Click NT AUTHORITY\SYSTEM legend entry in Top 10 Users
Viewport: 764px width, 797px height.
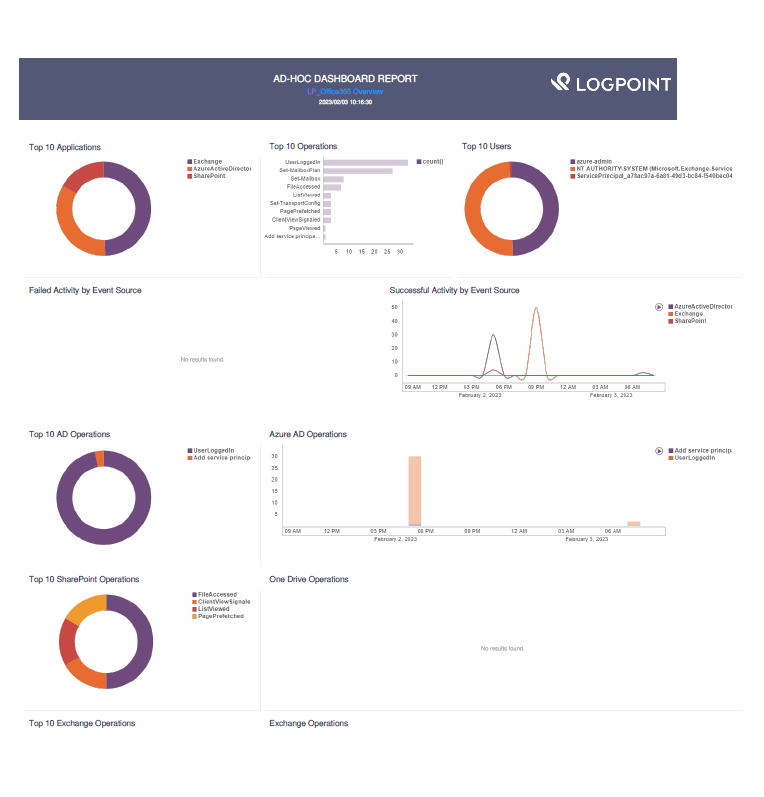(x=651, y=169)
